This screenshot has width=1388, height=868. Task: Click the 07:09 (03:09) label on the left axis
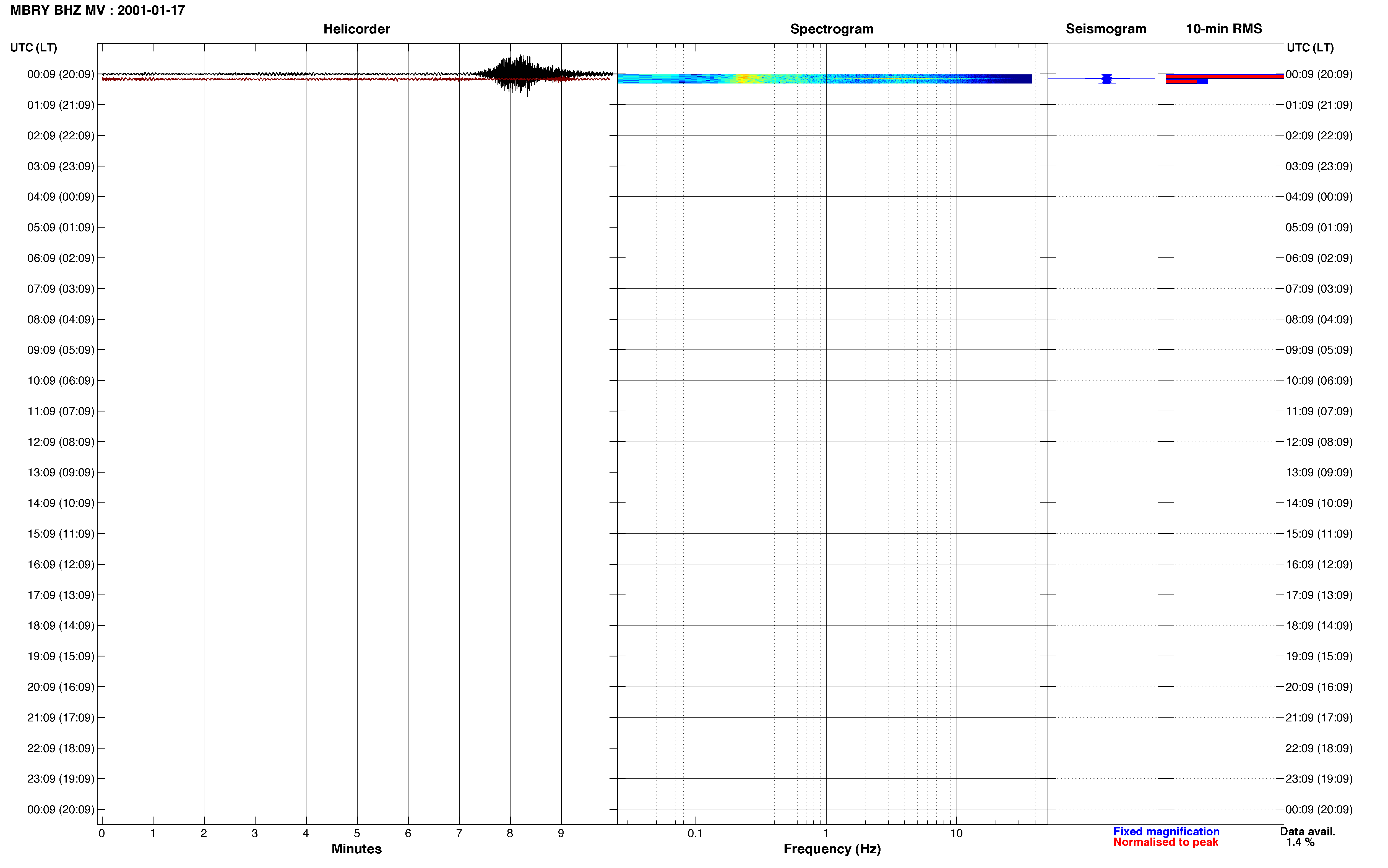point(61,289)
